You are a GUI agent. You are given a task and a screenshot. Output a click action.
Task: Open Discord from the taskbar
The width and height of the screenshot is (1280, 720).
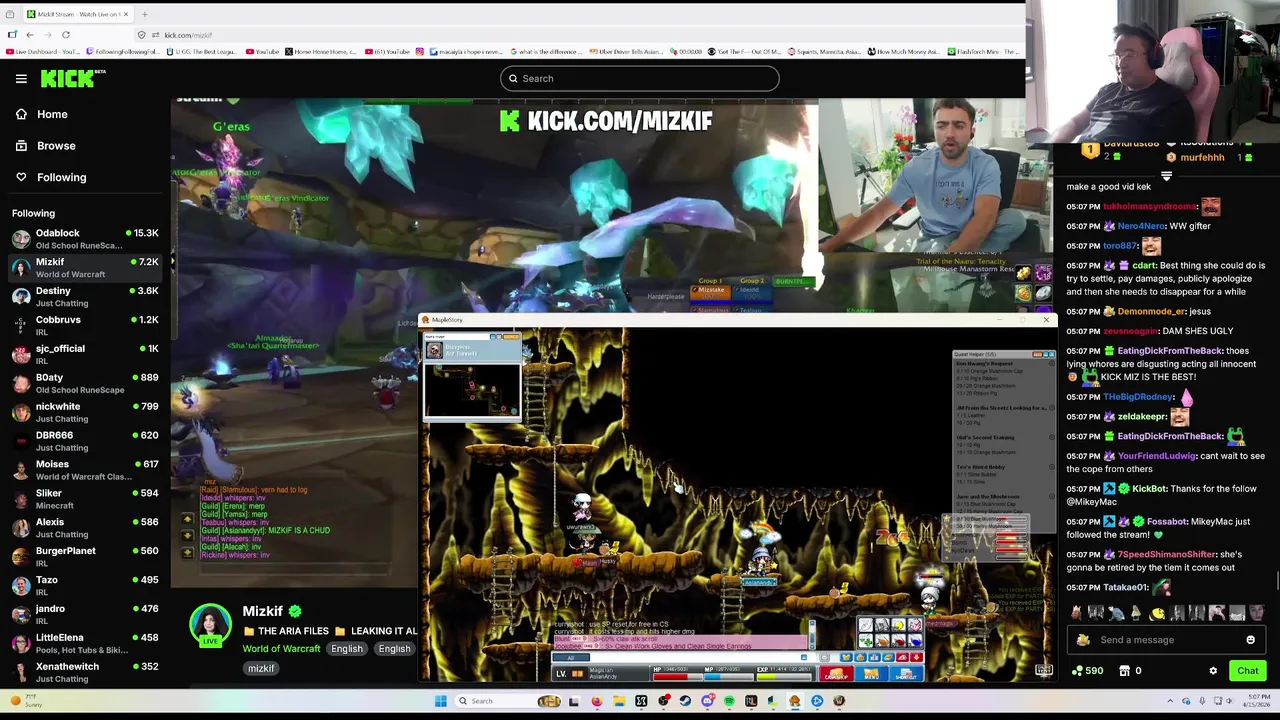707,701
